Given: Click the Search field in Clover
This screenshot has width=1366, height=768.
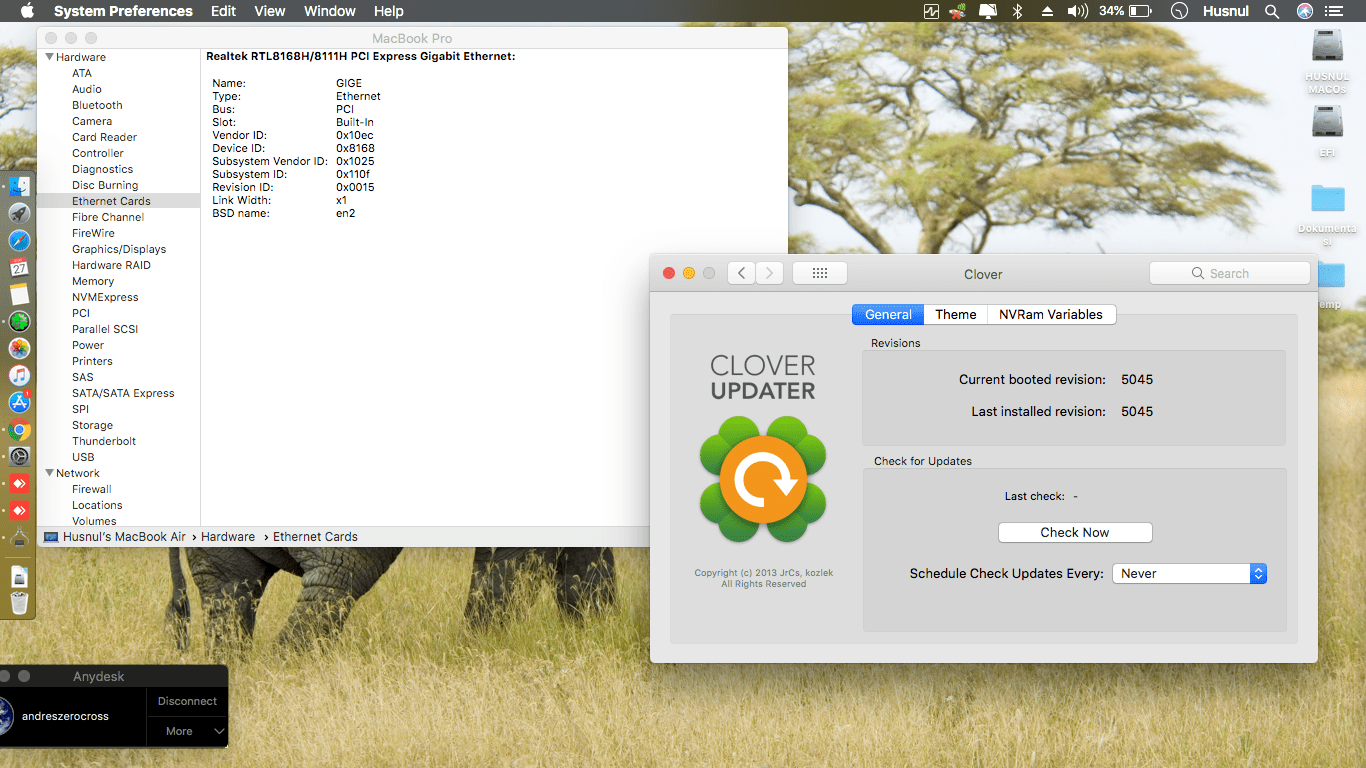Looking at the screenshot, I should 1229,273.
